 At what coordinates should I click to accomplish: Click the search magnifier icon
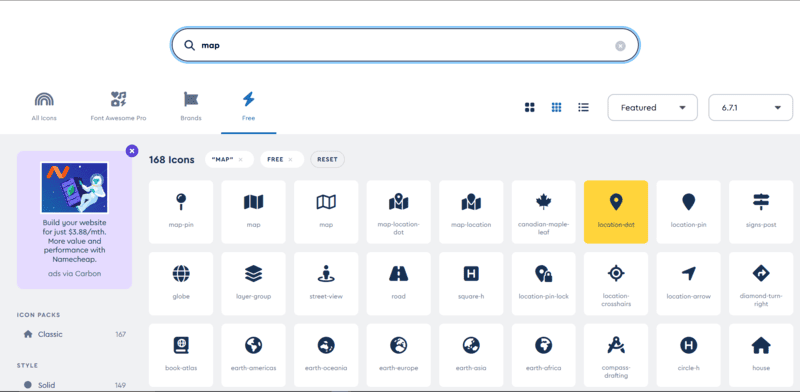point(189,45)
